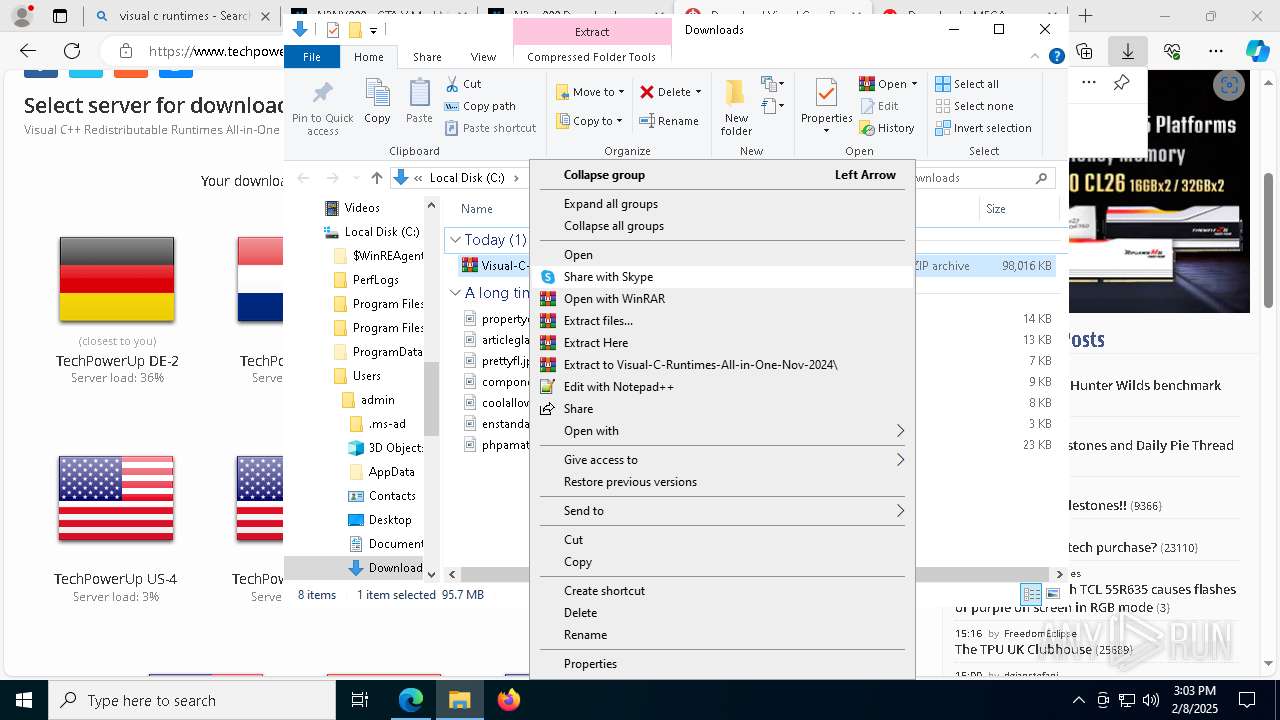Collapse the A long time ago group
Image resolution: width=1280 pixels, height=720 pixels.
[455, 293]
